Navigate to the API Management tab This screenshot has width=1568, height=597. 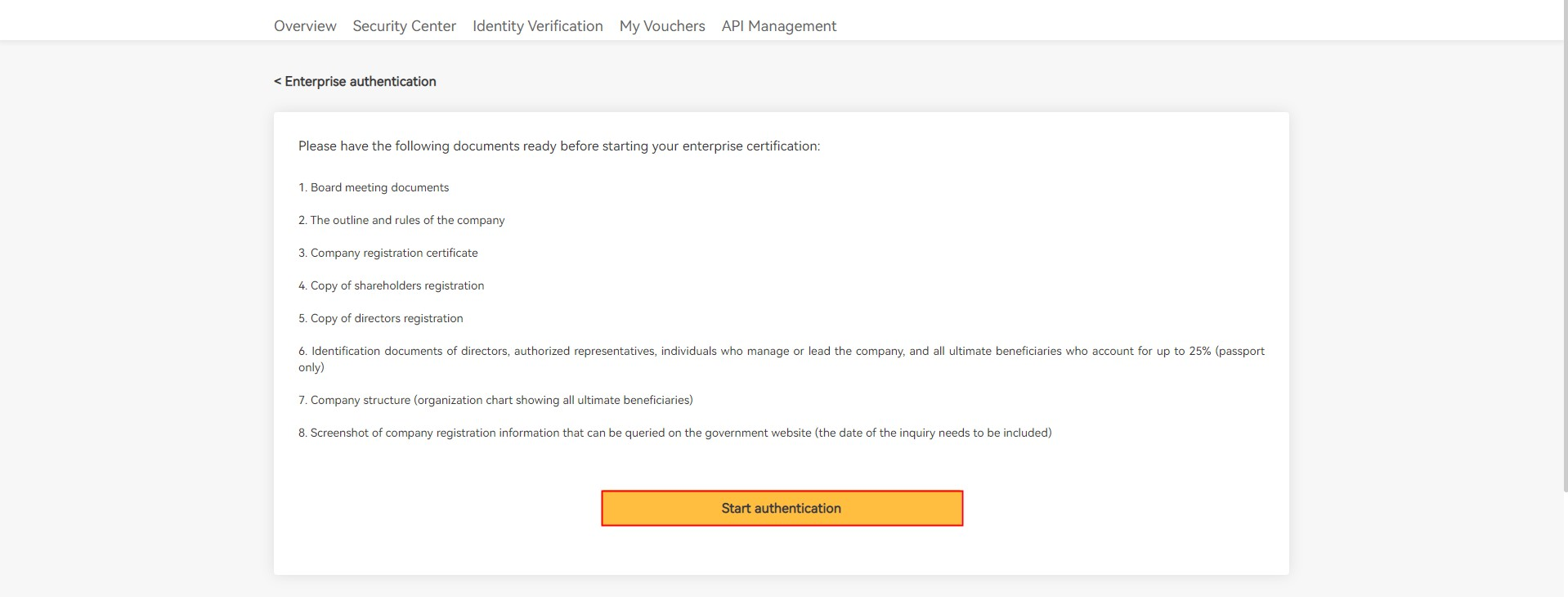point(778,26)
